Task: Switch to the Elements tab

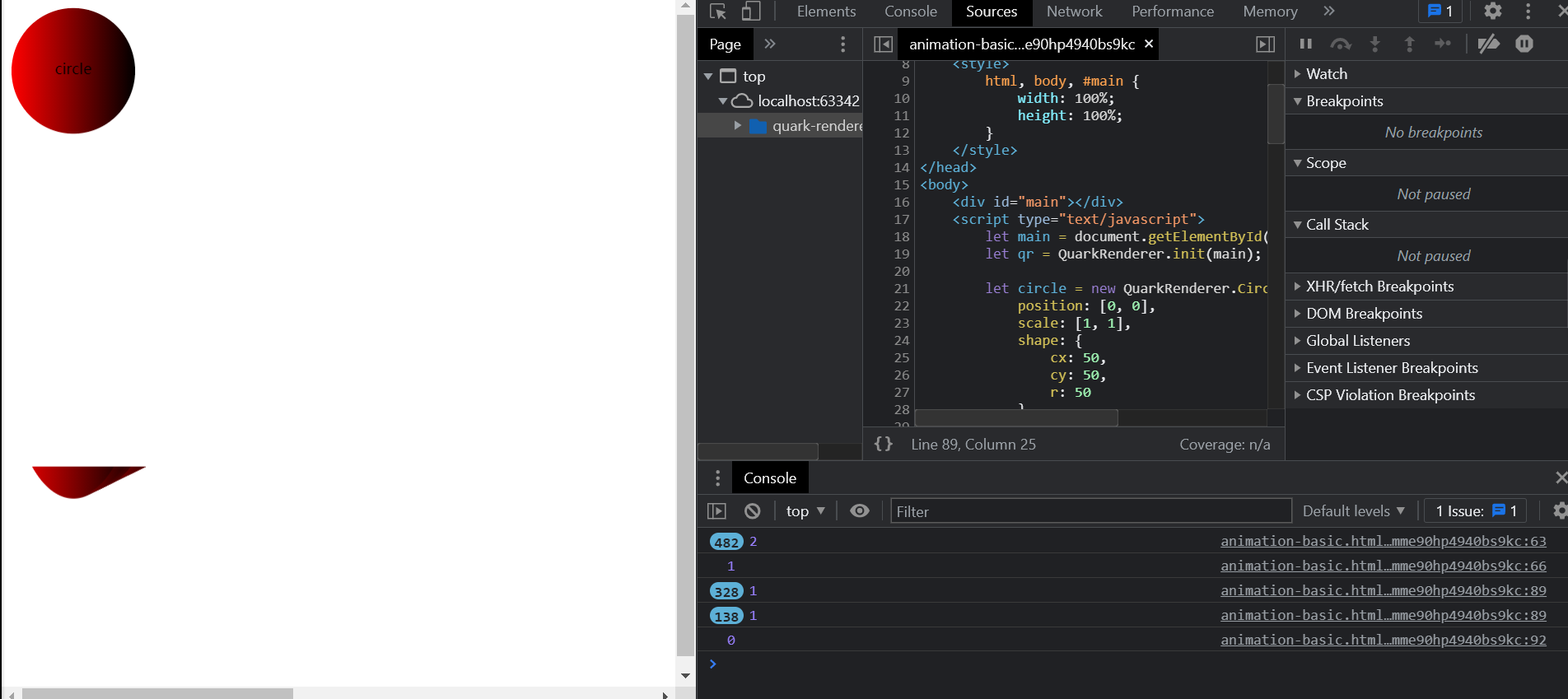Action: click(x=826, y=12)
